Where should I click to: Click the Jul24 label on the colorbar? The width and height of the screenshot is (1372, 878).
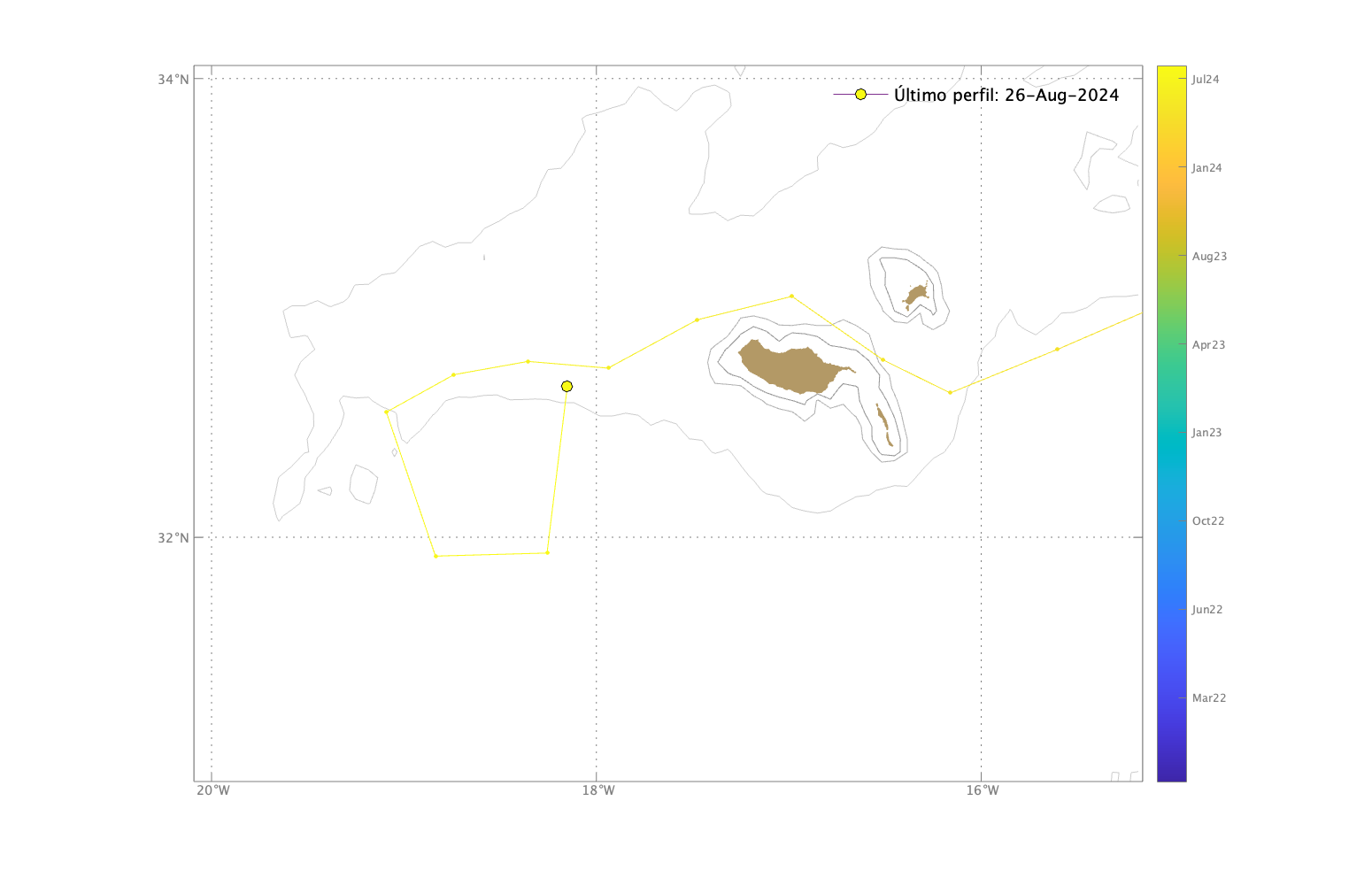tap(1205, 80)
